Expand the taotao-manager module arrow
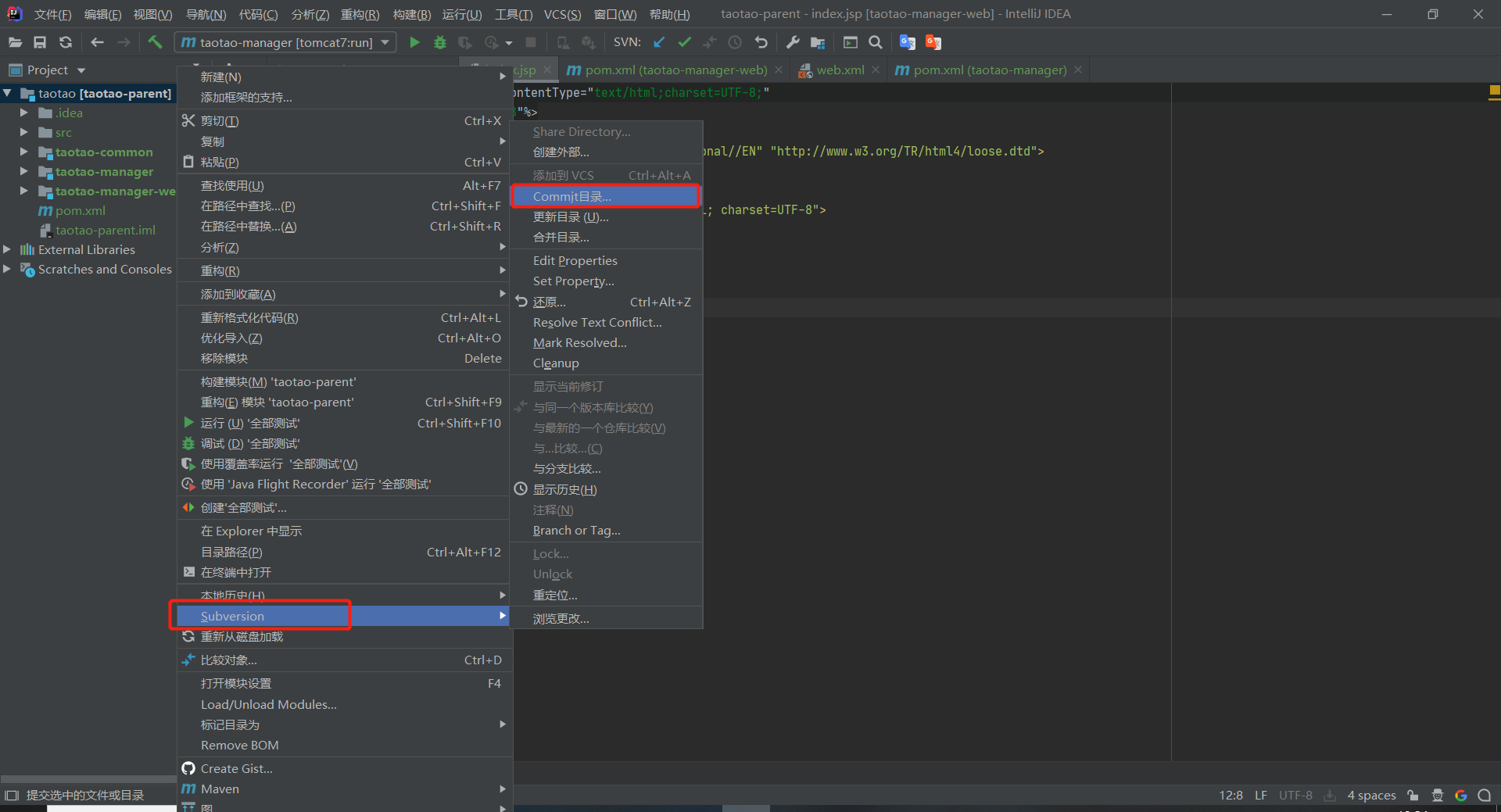Screen dimensions: 1501x812 [24, 171]
